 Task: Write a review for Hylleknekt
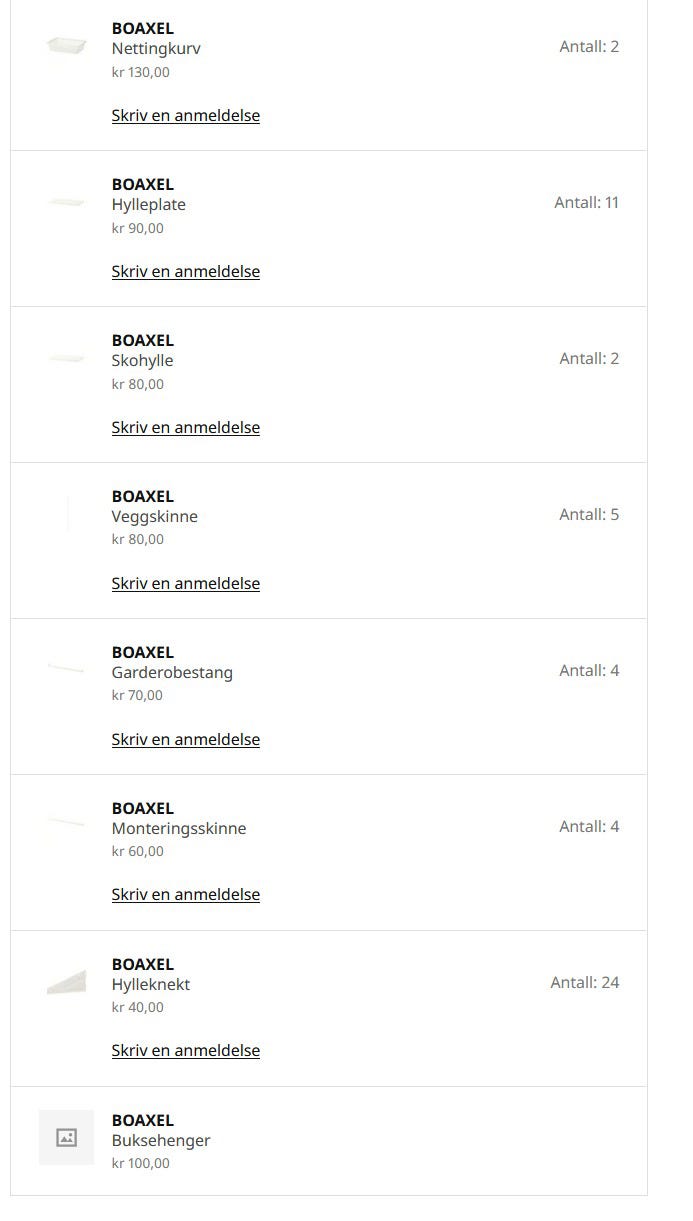[x=185, y=1050]
